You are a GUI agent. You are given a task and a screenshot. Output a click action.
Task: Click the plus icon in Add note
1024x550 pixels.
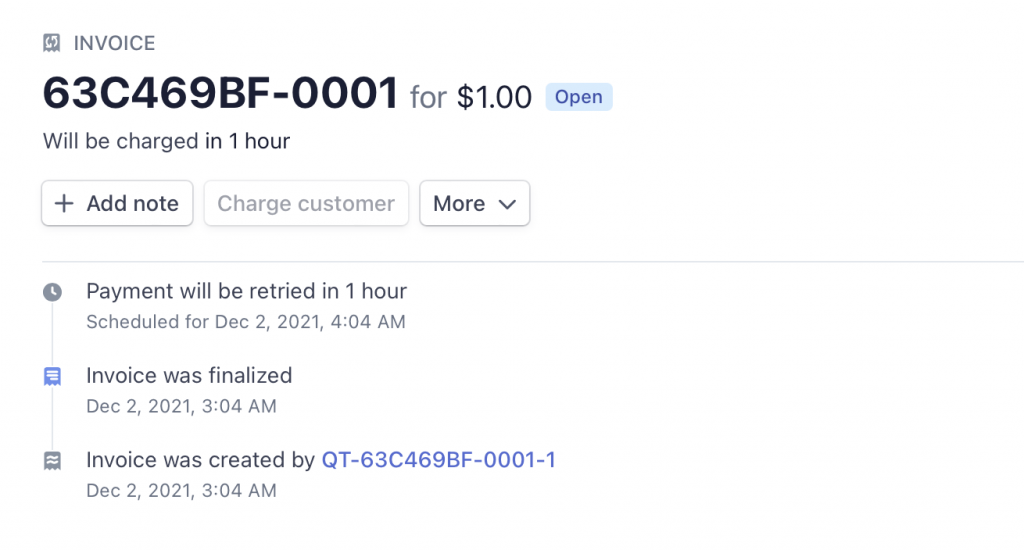tap(64, 204)
